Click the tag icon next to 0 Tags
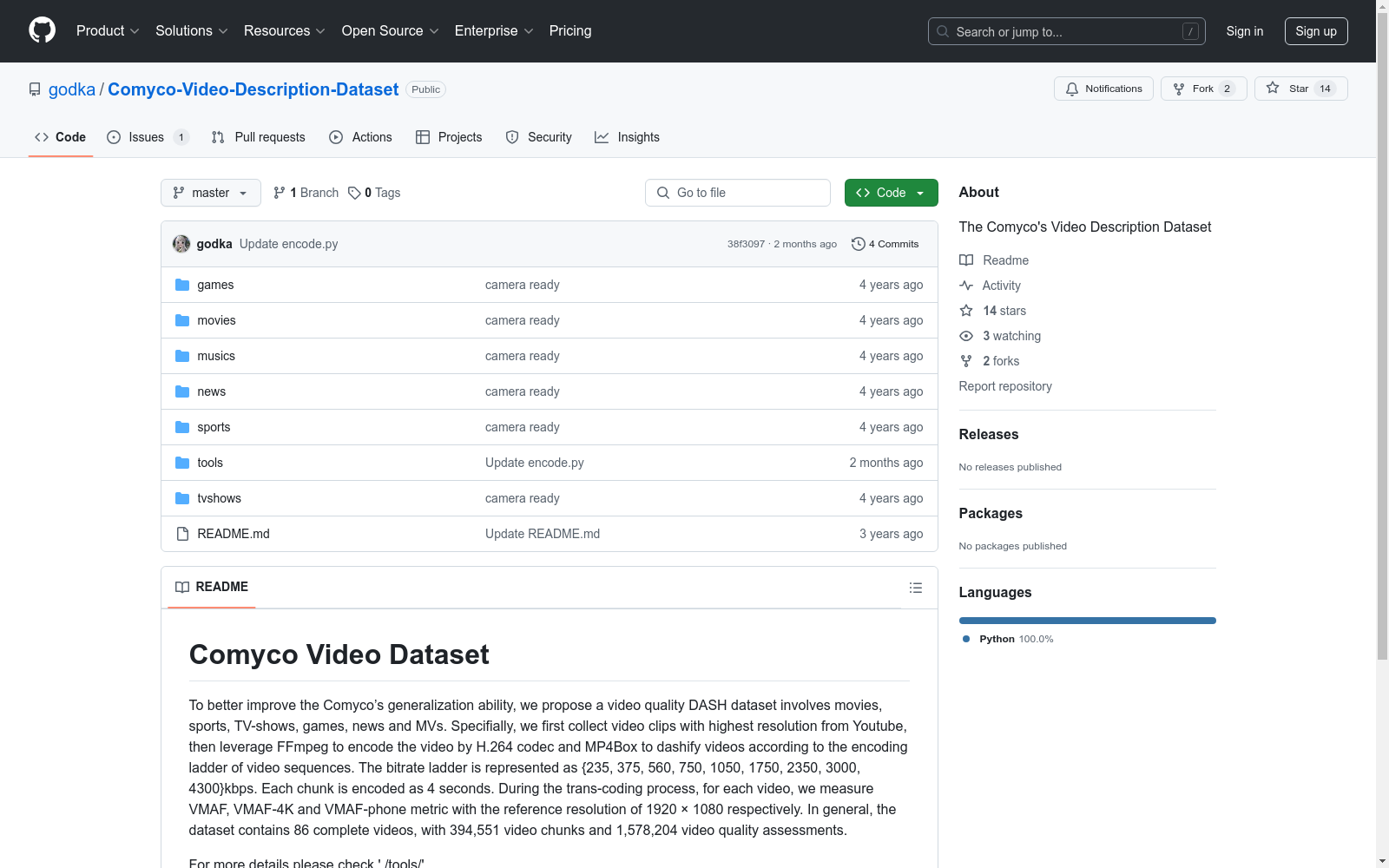 pyautogui.click(x=354, y=193)
